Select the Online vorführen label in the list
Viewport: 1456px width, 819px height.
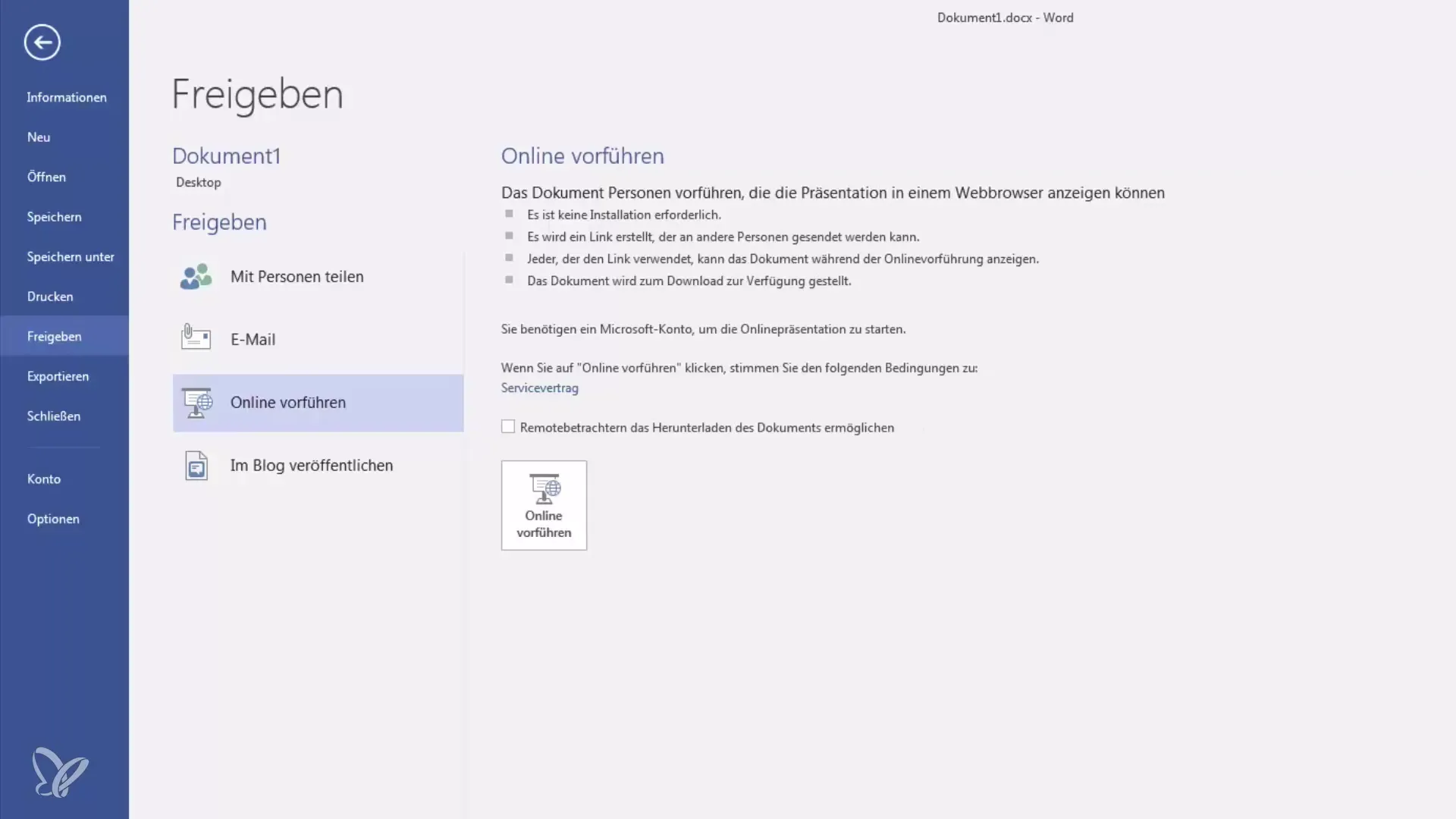point(288,403)
